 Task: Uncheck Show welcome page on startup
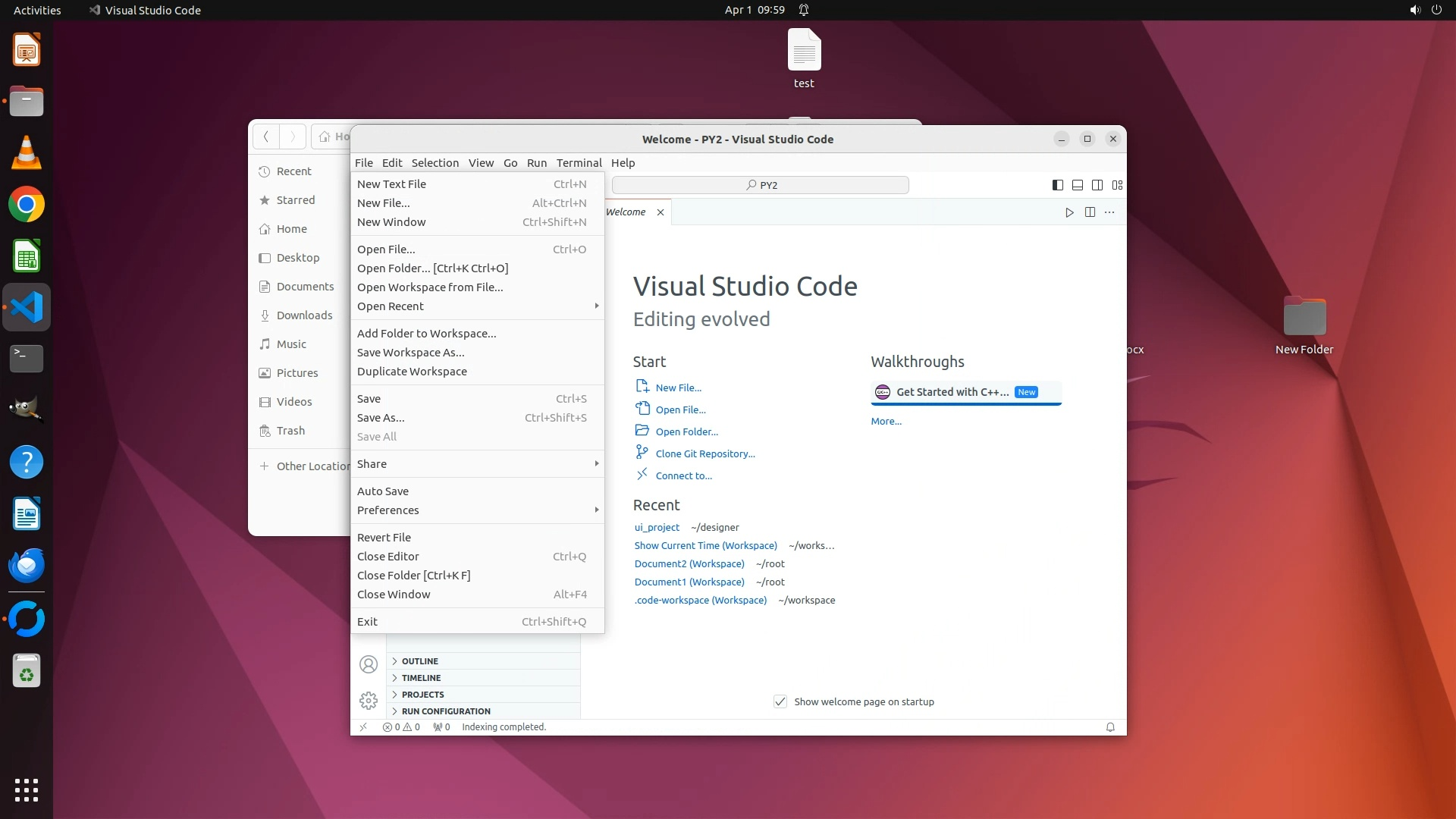(780, 701)
